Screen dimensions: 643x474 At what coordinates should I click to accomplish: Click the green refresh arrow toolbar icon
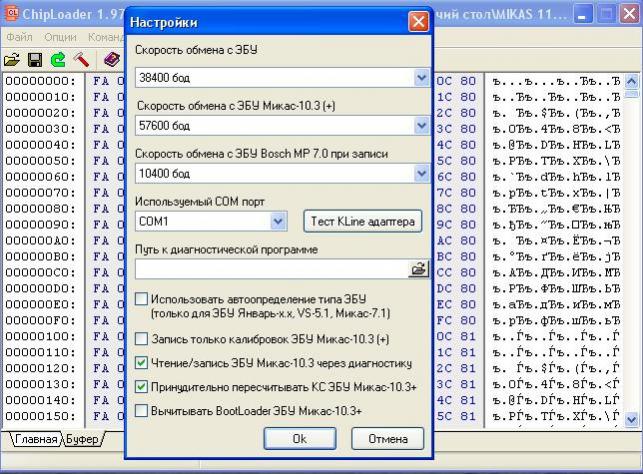(58, 60)
